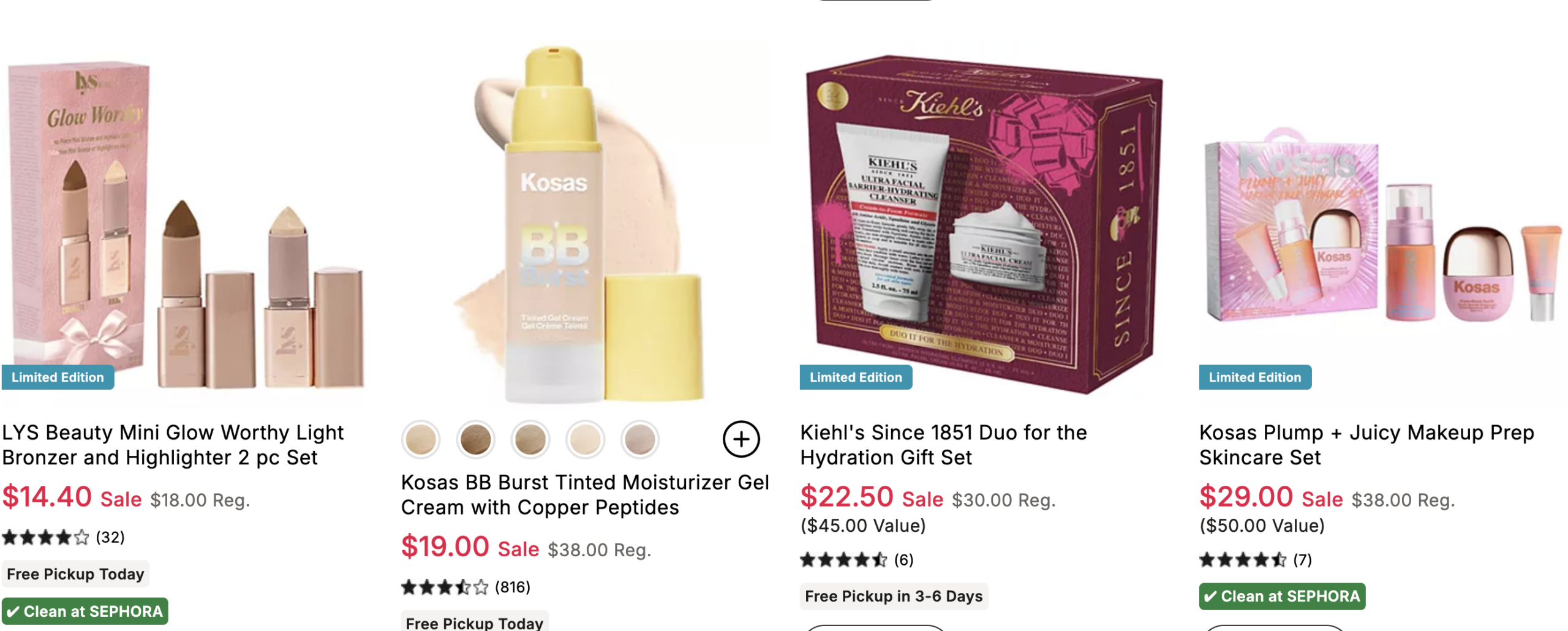1568x631 pixels.
Task: Open Kiehl's Duo for the Hydration Gift Set
Action: 943,445
